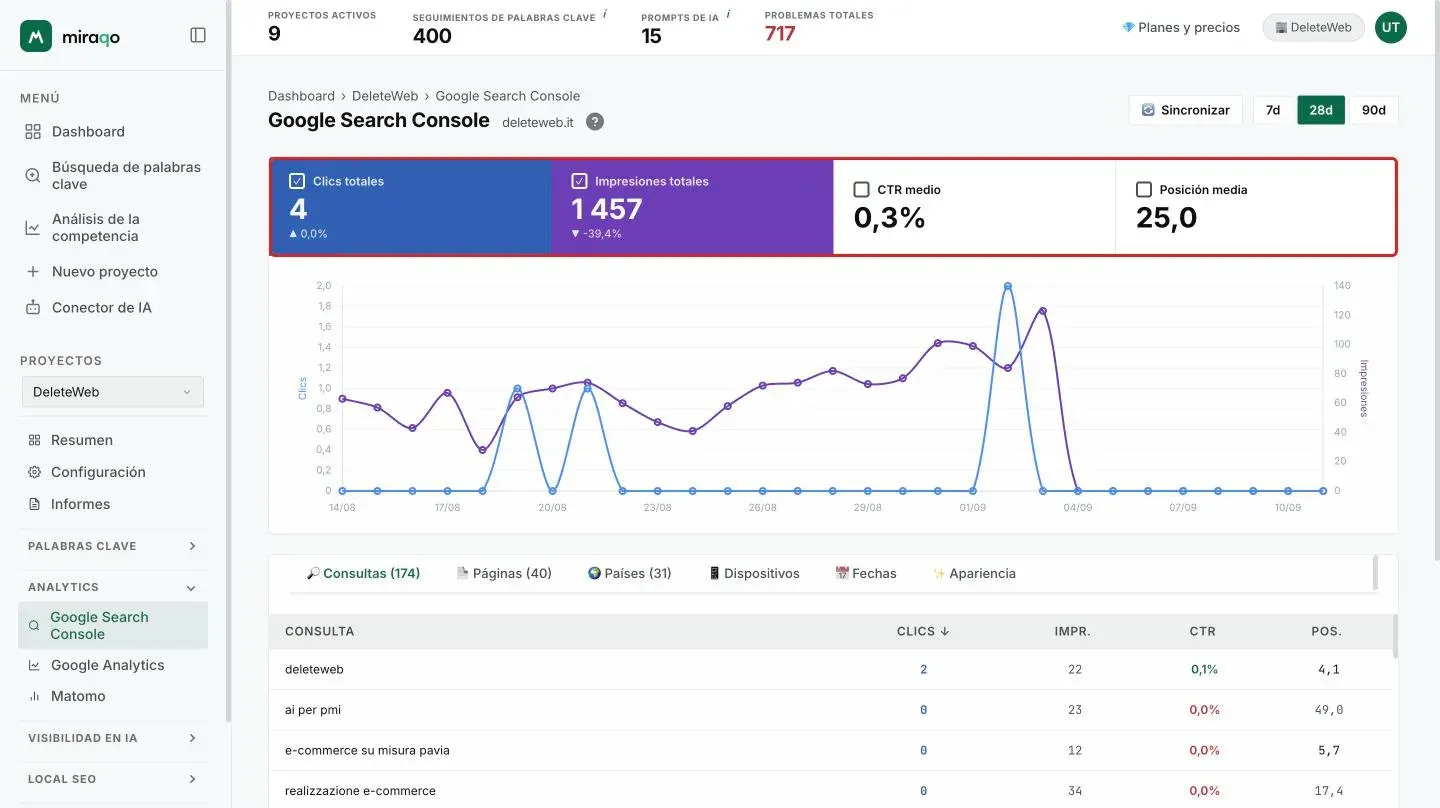Switch to the Países (31) tab
1440x808 pixels.
click(x=630, y=574)
